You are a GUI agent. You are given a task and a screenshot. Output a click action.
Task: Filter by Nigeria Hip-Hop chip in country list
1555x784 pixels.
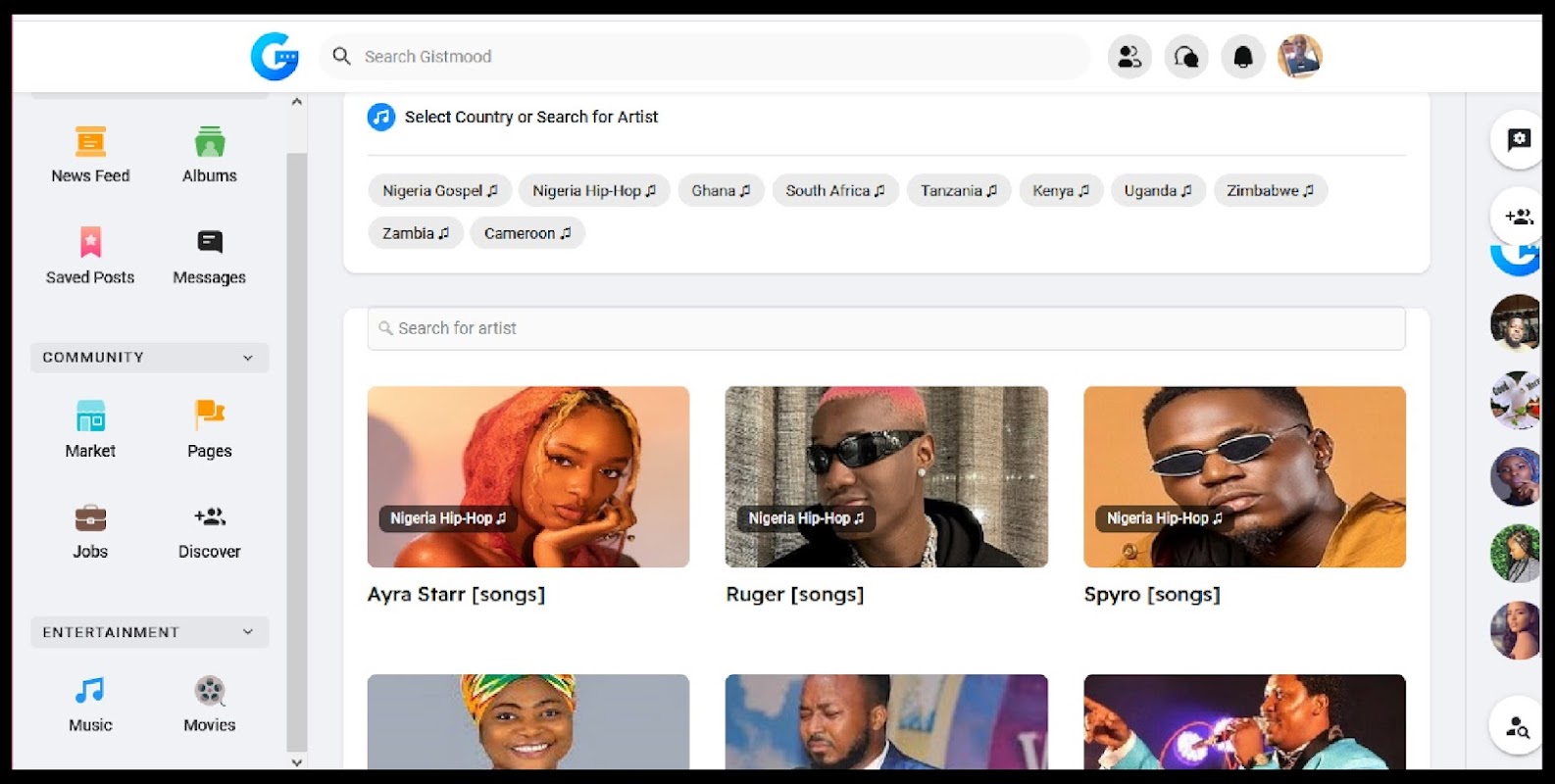coord(594,190)
